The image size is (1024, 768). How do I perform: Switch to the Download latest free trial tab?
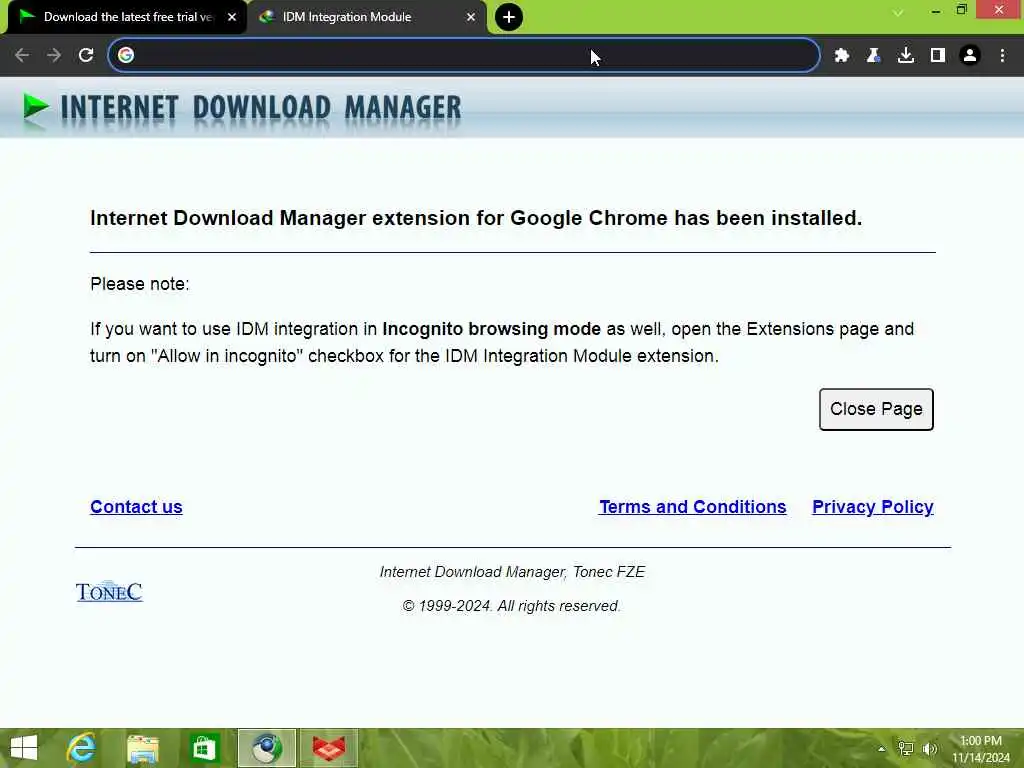[x=127, y=17]
